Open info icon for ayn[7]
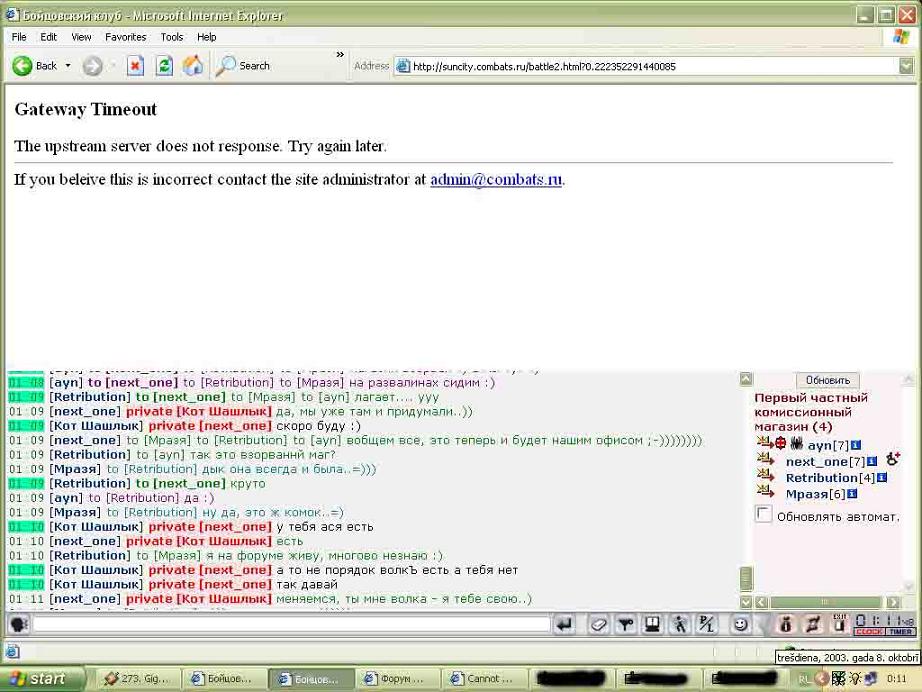 point(856,446)
